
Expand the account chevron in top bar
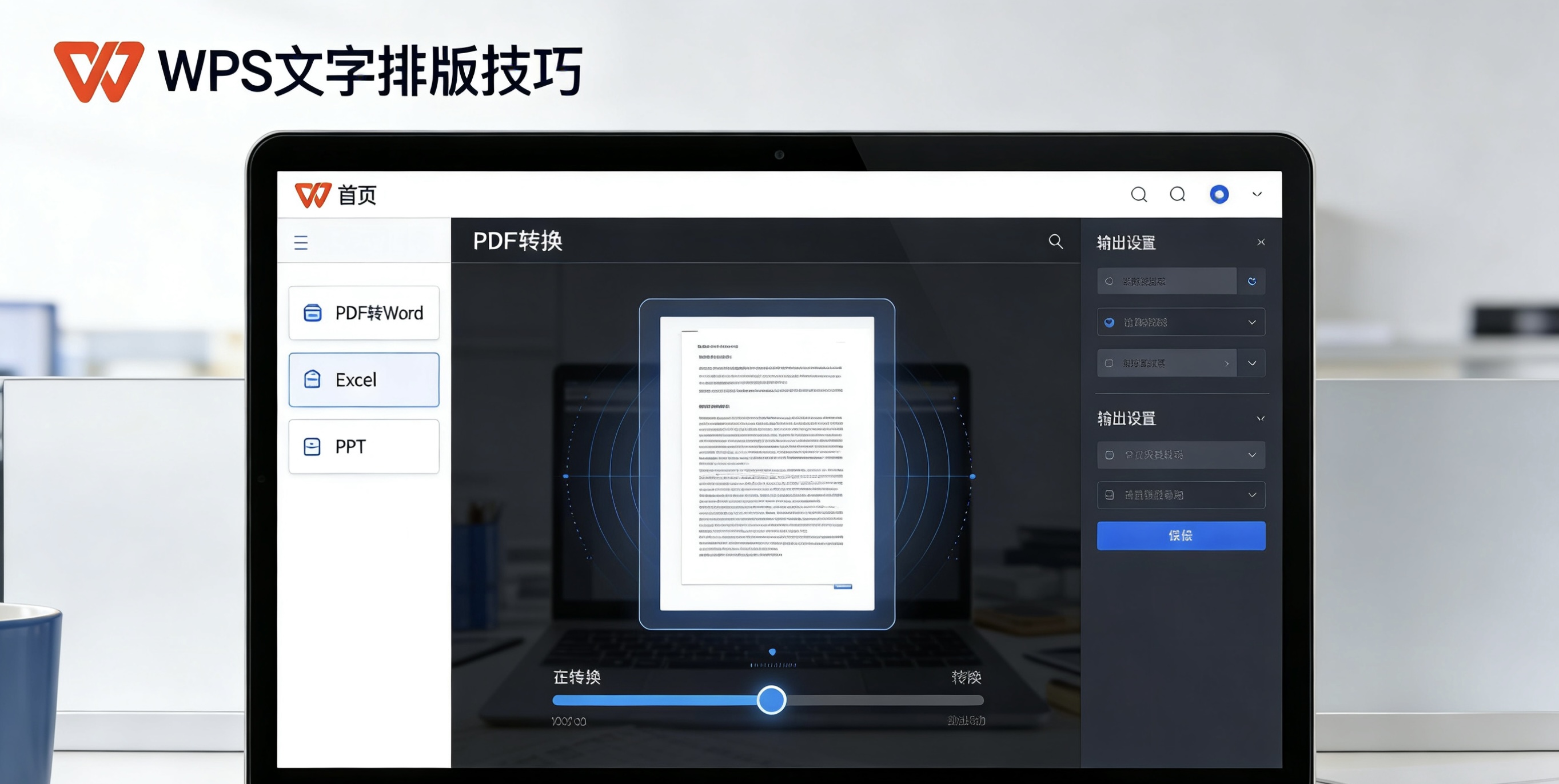[1257, 194]
